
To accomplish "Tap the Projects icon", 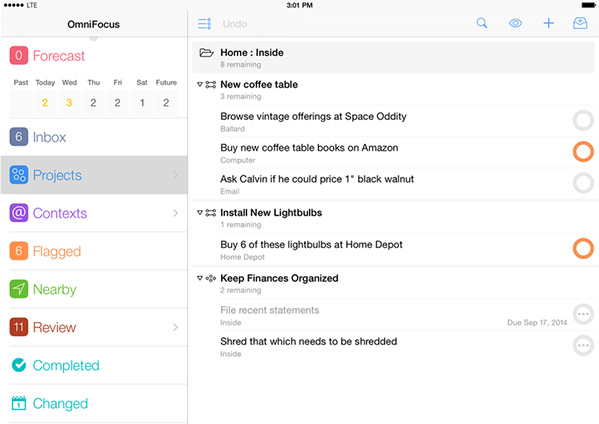I will click(19, 175).
